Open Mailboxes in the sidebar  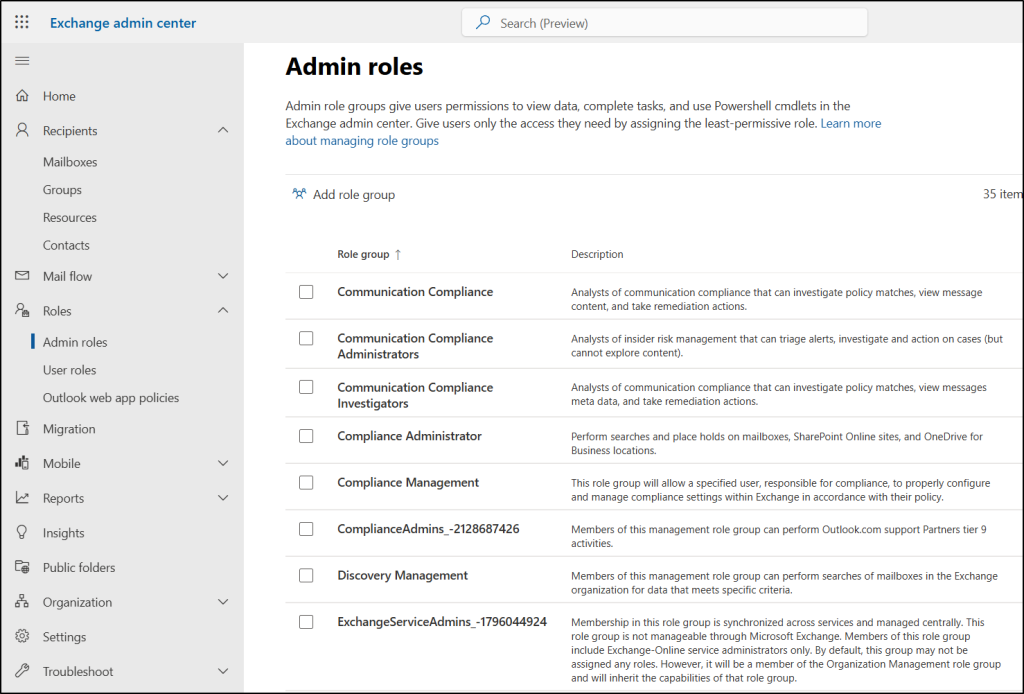(x=70, y=162)
